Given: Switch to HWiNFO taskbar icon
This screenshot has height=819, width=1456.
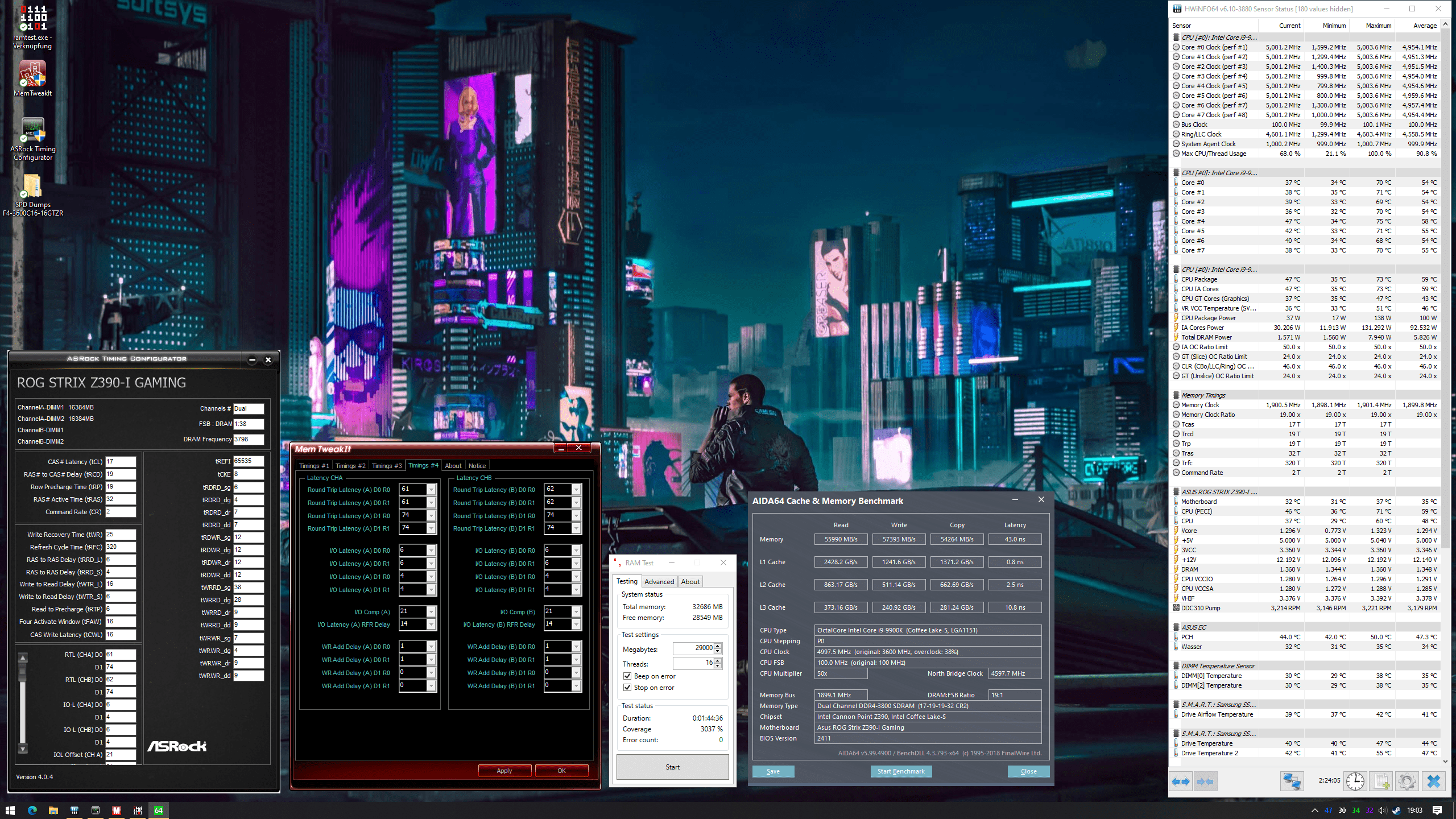Looking at the screenshot, I should pos(74,810).
